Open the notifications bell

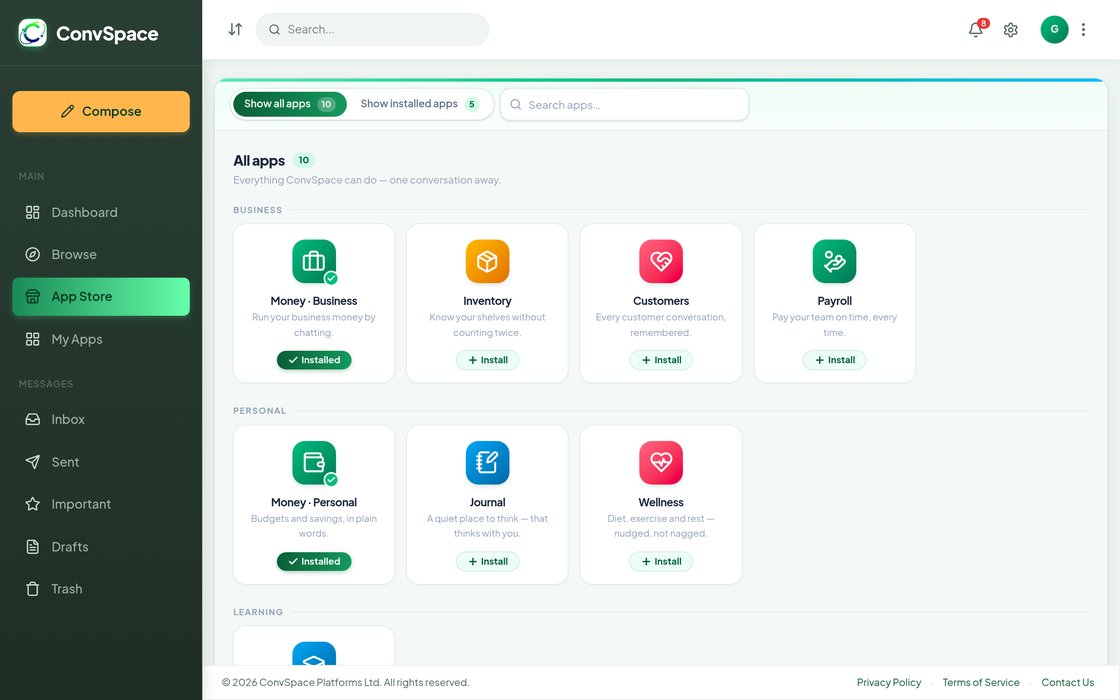click(x=975, y=30)
